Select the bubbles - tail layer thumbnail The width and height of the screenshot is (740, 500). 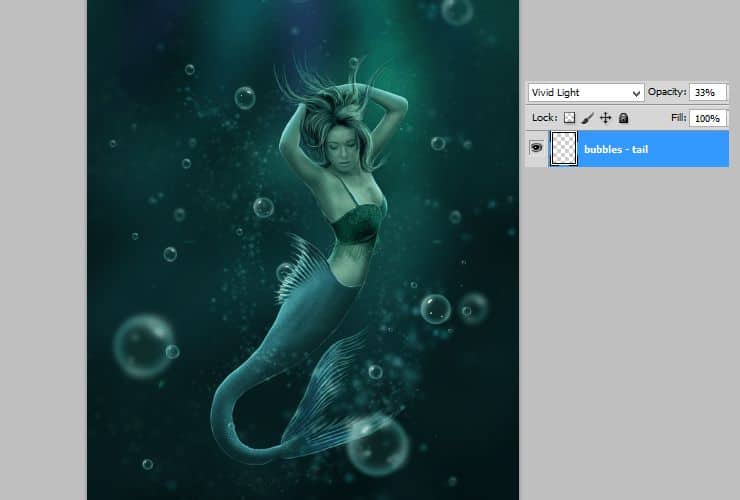point(564,148)
